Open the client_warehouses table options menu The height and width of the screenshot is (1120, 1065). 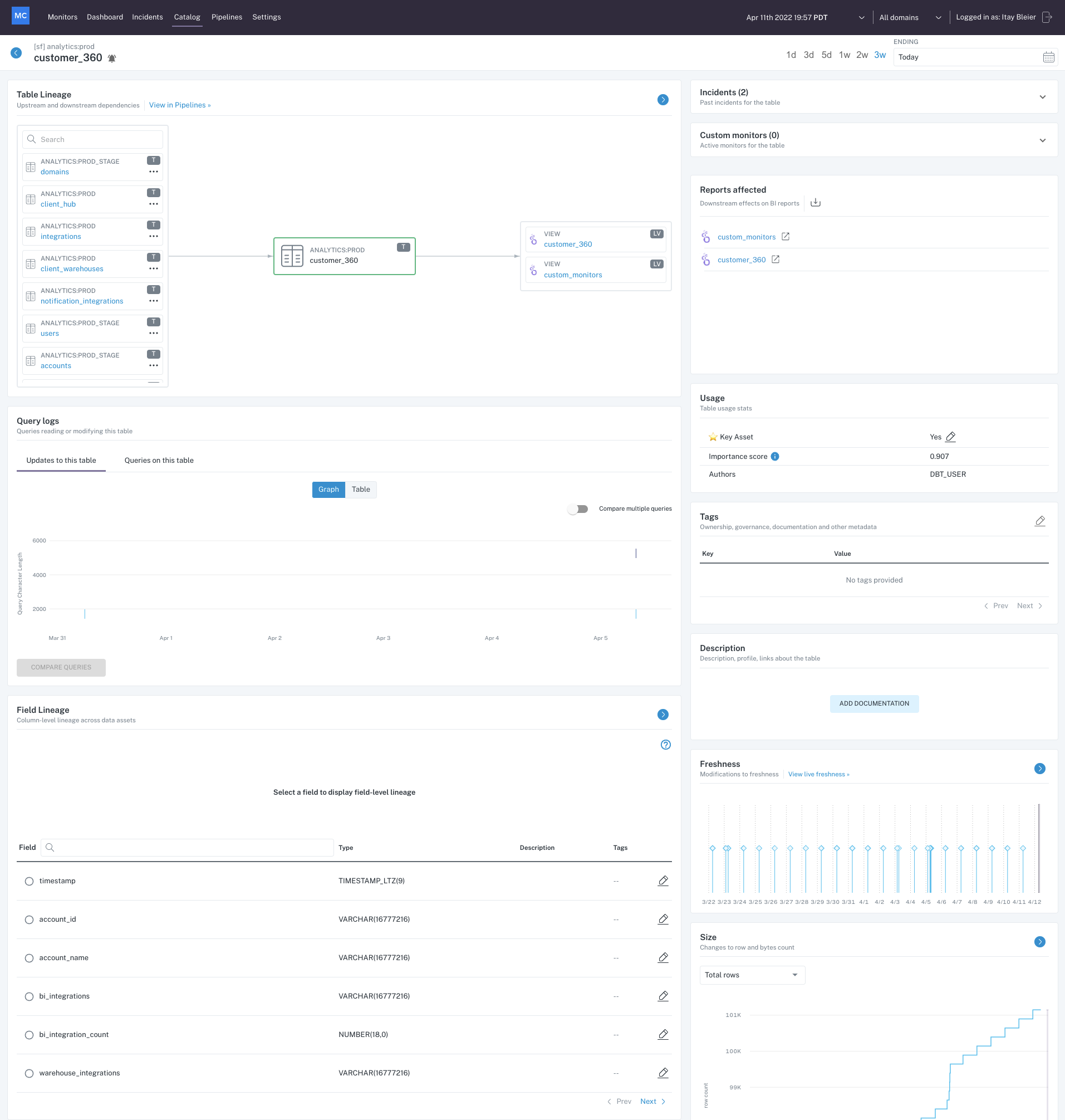[153, 268]
